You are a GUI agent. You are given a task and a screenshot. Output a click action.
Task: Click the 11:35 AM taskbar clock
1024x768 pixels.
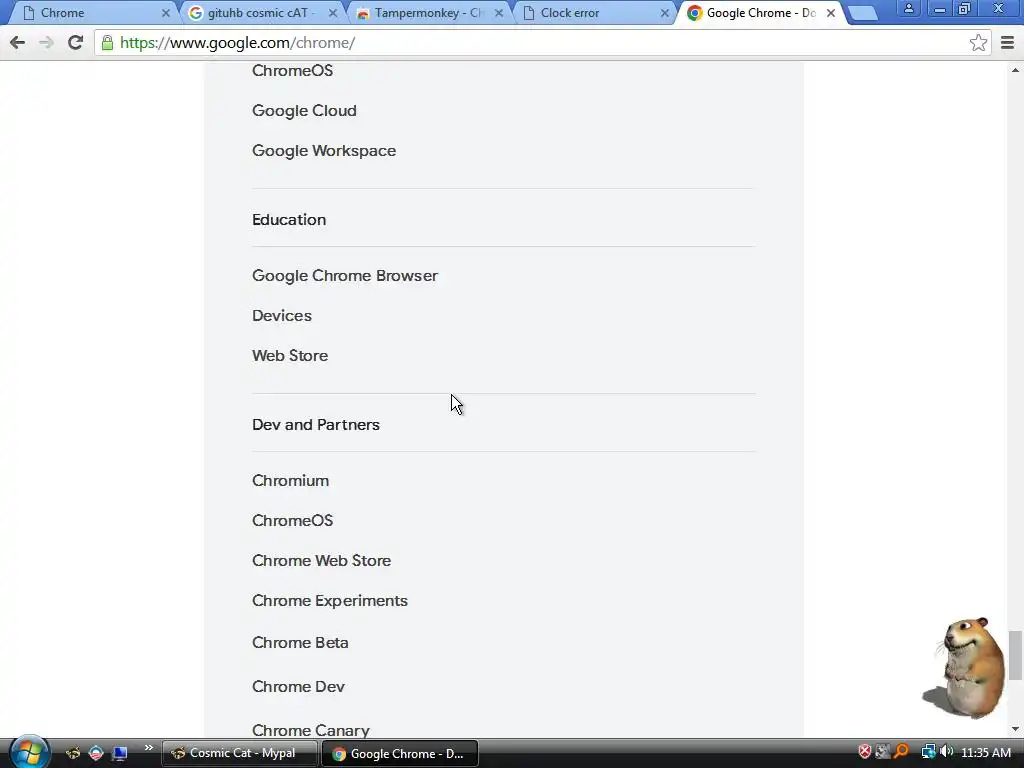coord(986,753)
